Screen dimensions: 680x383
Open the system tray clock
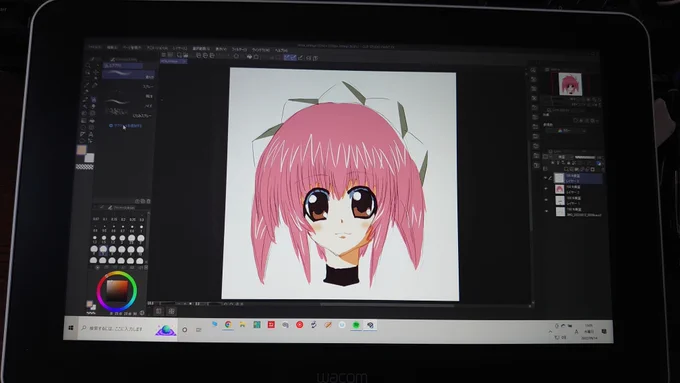click(588, 331)
